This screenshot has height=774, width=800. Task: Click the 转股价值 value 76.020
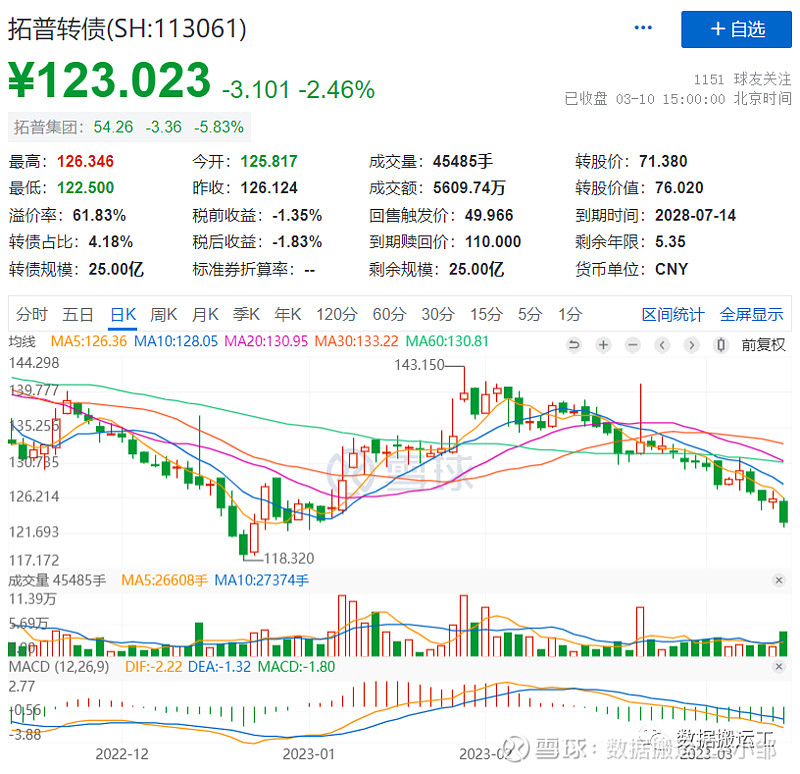point(679,188)
